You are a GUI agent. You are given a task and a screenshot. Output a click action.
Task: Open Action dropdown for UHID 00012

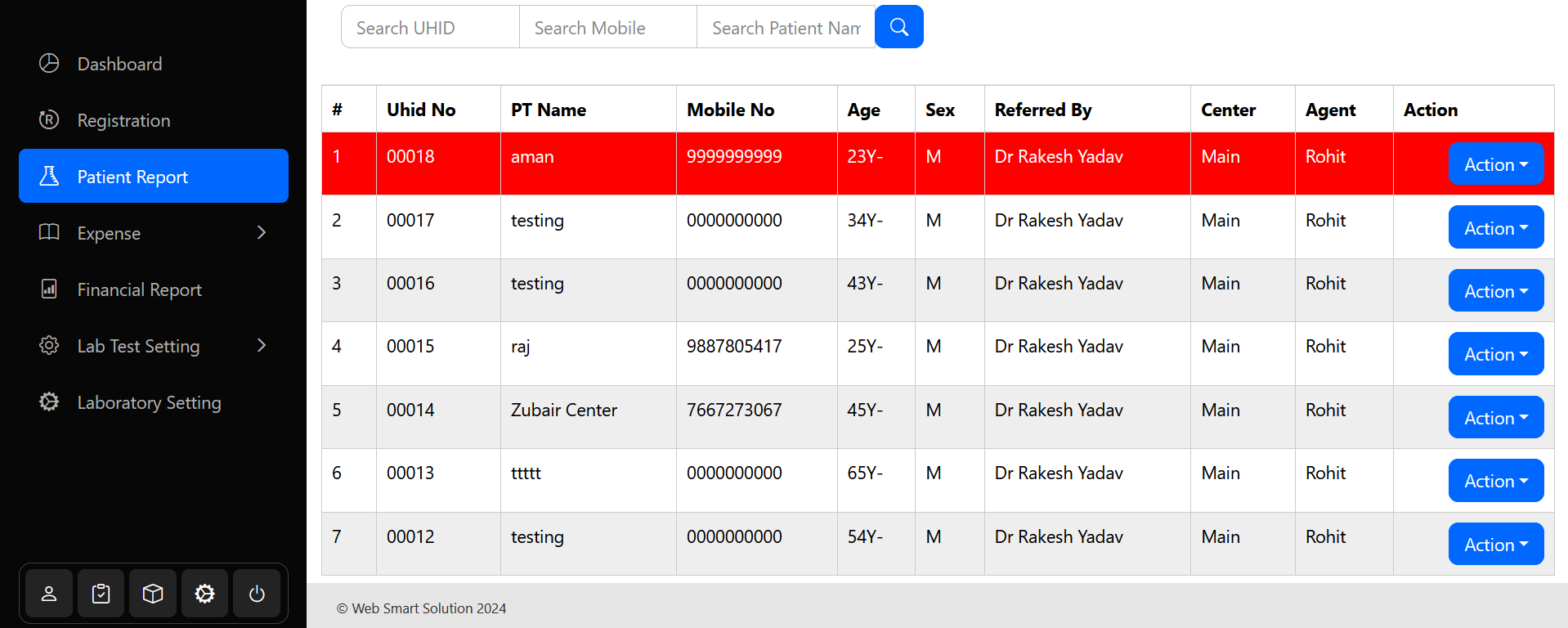tap(1496, 544)
